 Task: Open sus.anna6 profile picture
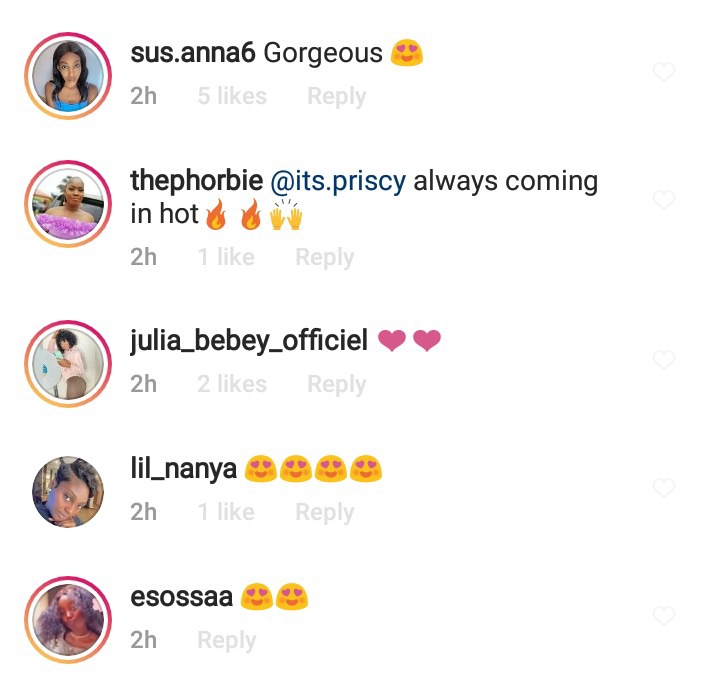(68, 76)
